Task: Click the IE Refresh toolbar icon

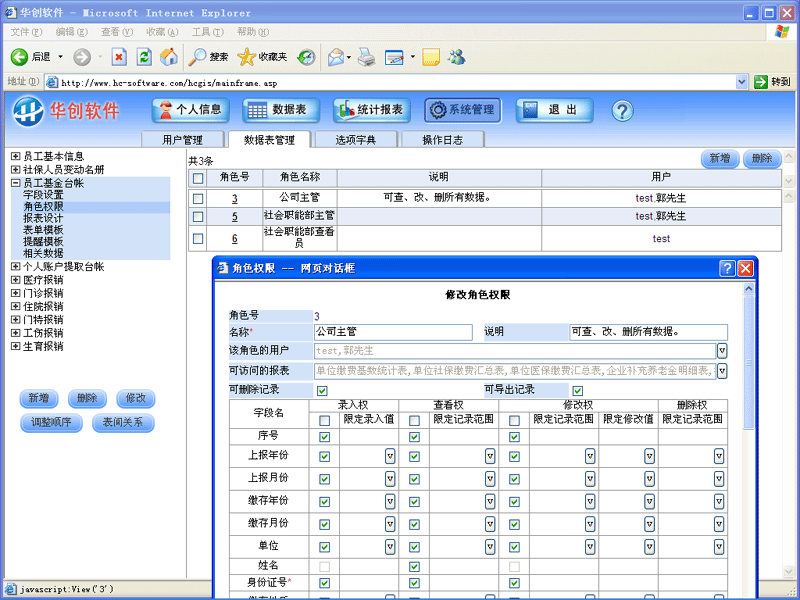Action: coord(144,57)
